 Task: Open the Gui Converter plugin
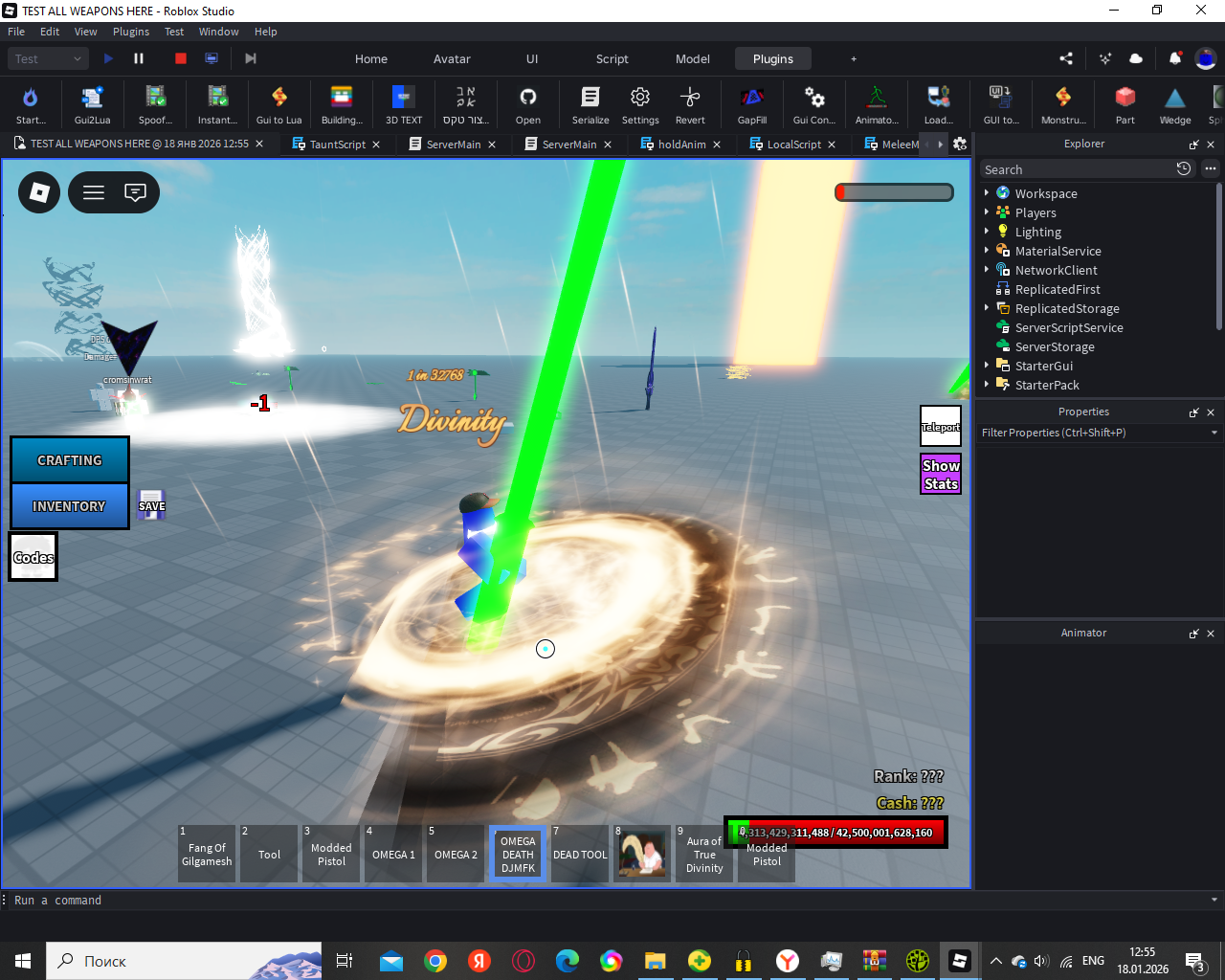pos(814,104)
